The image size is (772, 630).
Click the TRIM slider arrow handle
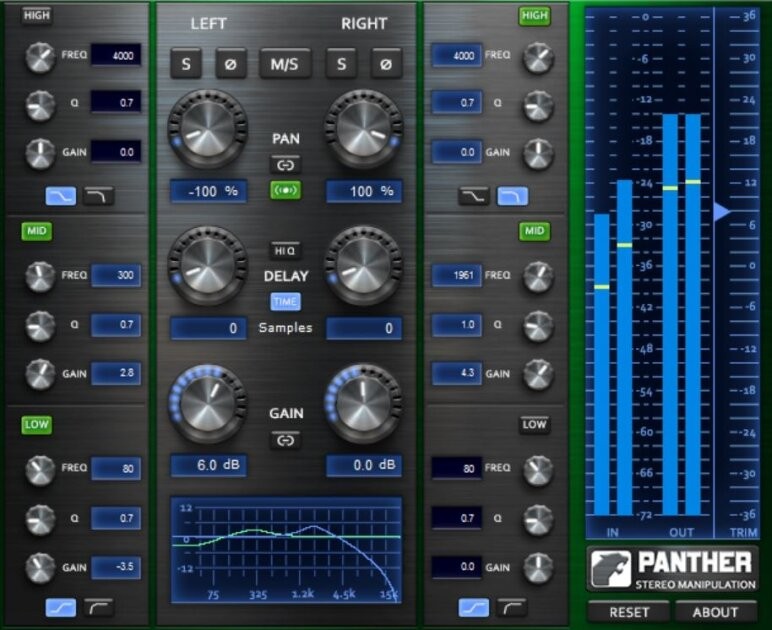tap(722, 212)
